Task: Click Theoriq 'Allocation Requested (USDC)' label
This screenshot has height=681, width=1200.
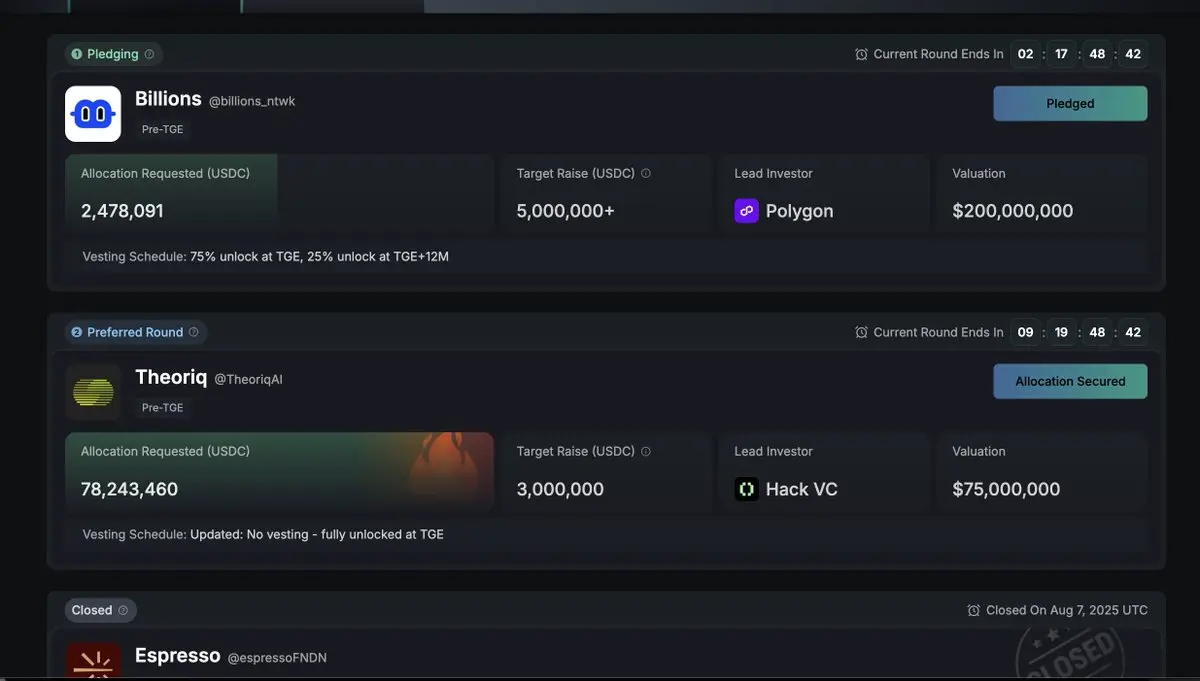Action: pyautogui.click(x=166, y=451)
